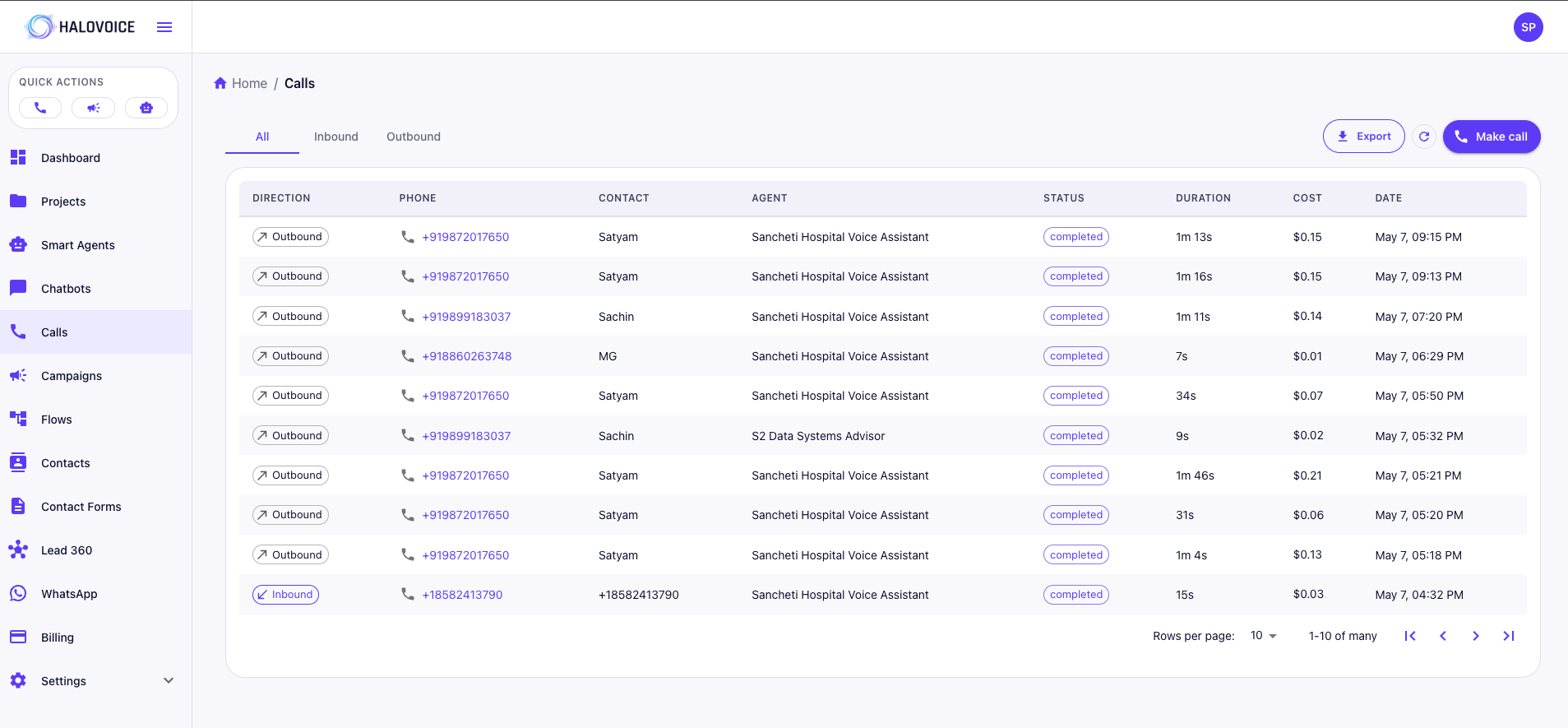Viewport: 1568px width, 728px height.
Task: Expand the Settings chevron in sidebar
Action: coord(169,680)
